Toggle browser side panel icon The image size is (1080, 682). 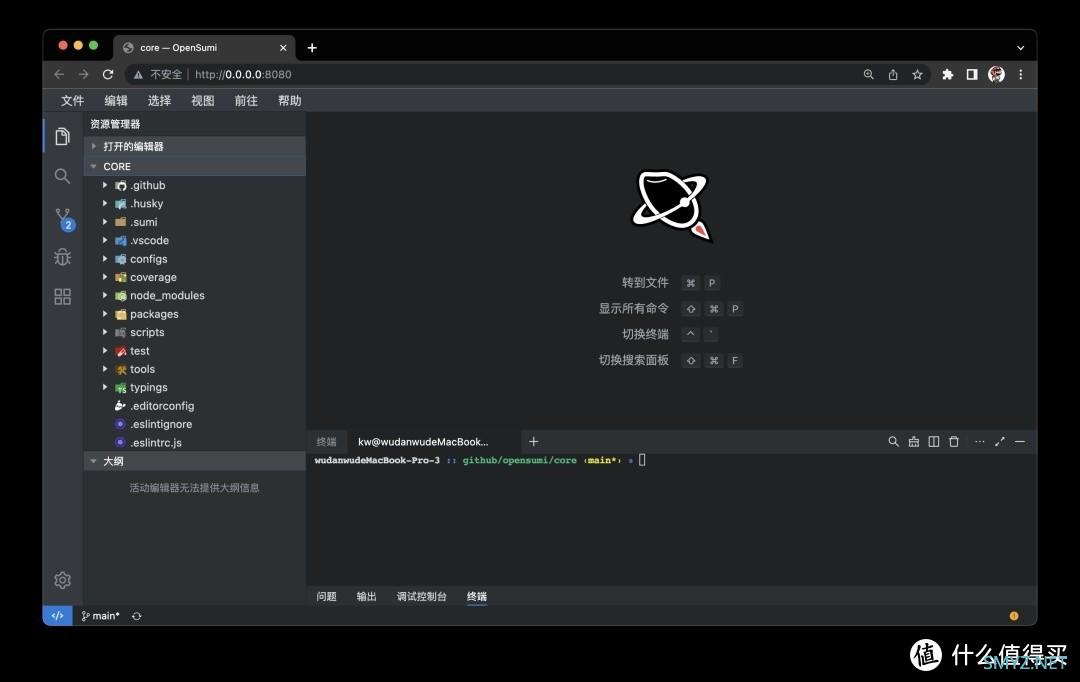tap(972, 74)
